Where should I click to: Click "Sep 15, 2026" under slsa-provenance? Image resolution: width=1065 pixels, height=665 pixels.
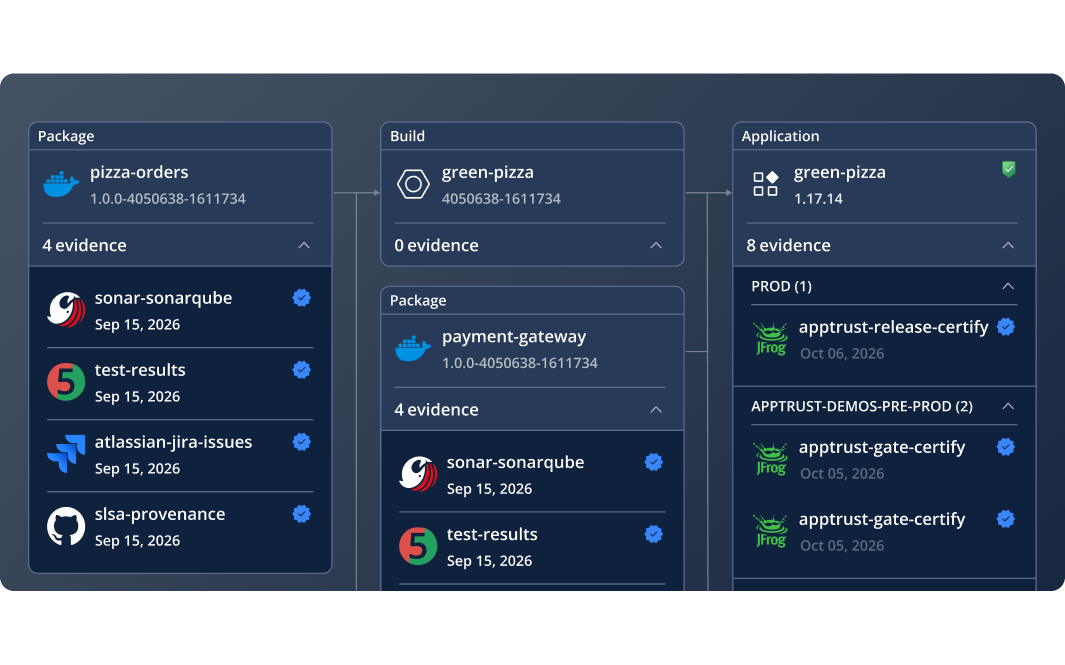tap(137, 541)
